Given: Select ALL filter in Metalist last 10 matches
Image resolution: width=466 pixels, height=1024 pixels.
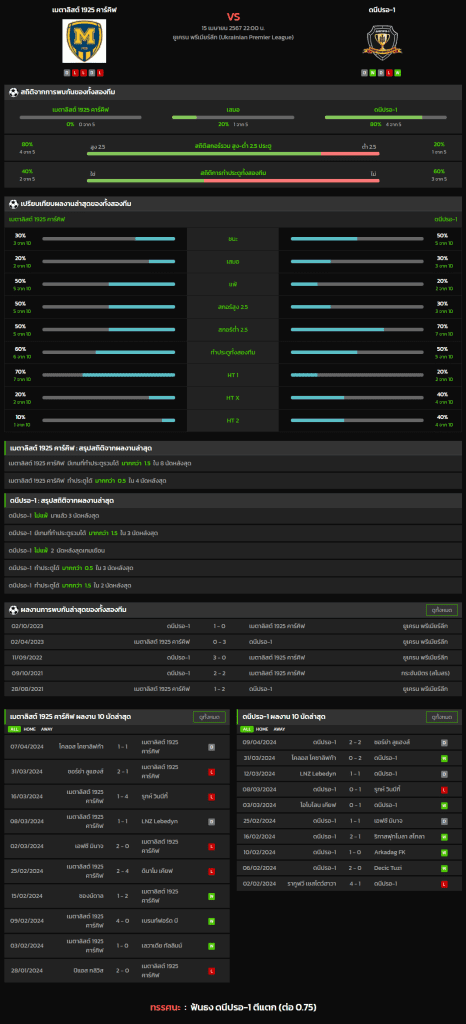Looking at the screenshot, I should click(x=14, y=729).
